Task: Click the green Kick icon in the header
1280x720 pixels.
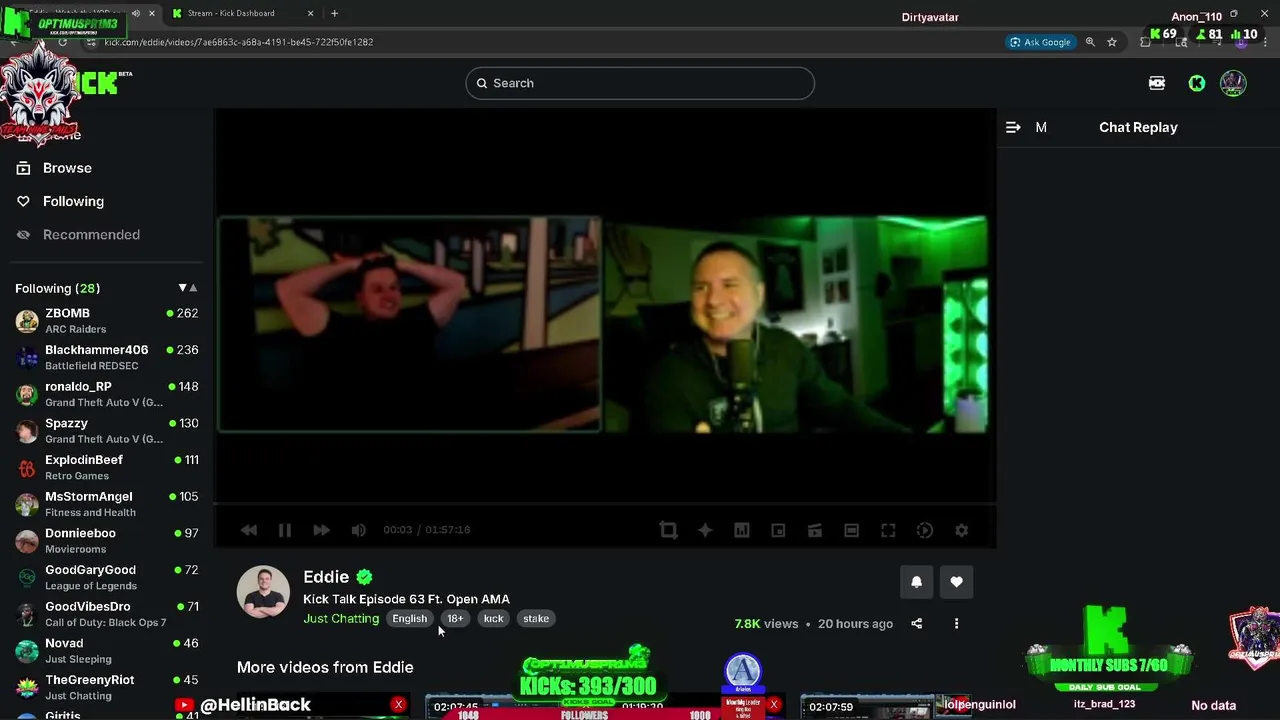Action: coord(1197,83)
